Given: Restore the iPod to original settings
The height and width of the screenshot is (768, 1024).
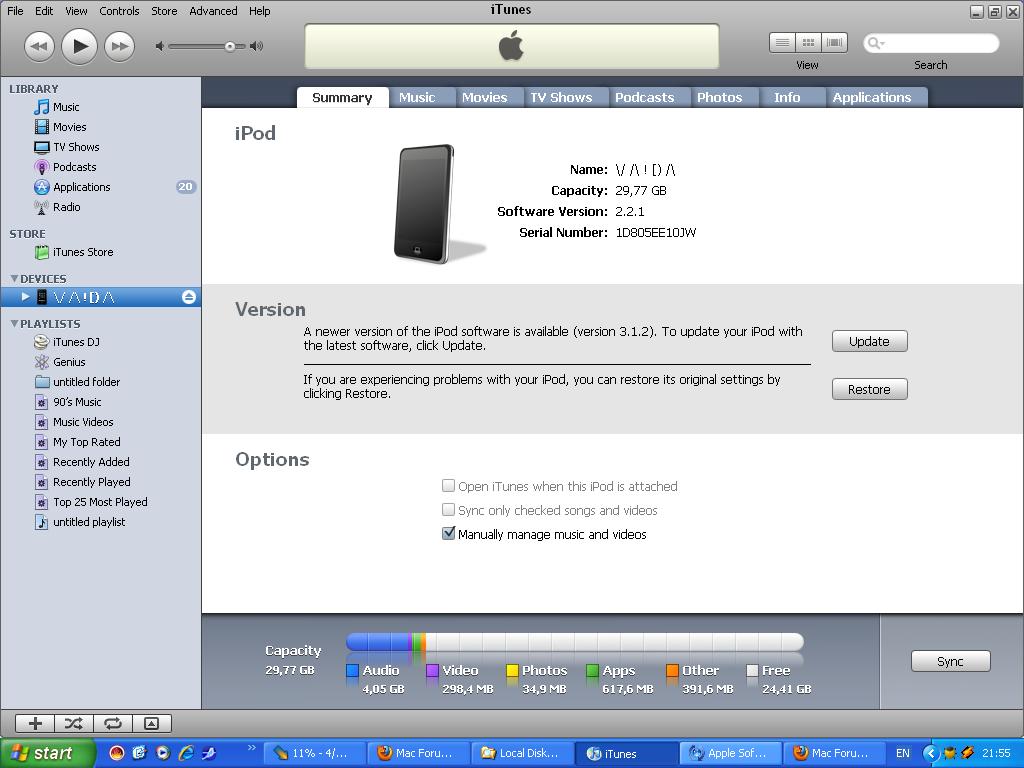Looking at the screenshot, I should pyautogui.click(x=868, y=389).
